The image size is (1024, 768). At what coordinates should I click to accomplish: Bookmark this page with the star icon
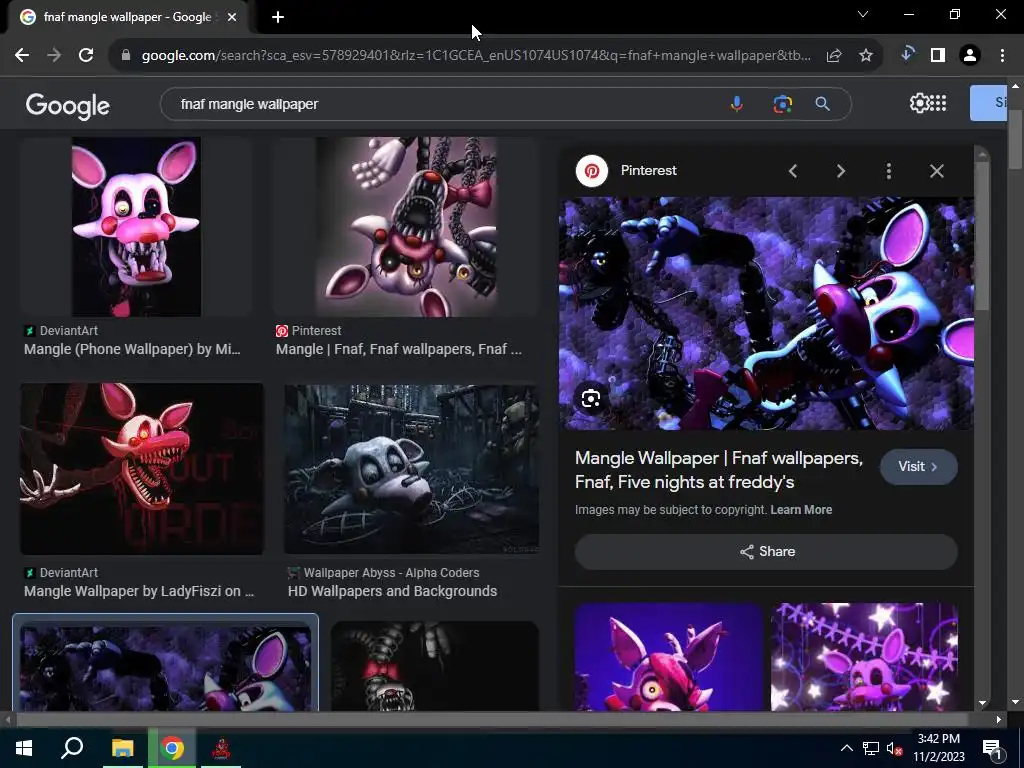(x=866, y=56)
